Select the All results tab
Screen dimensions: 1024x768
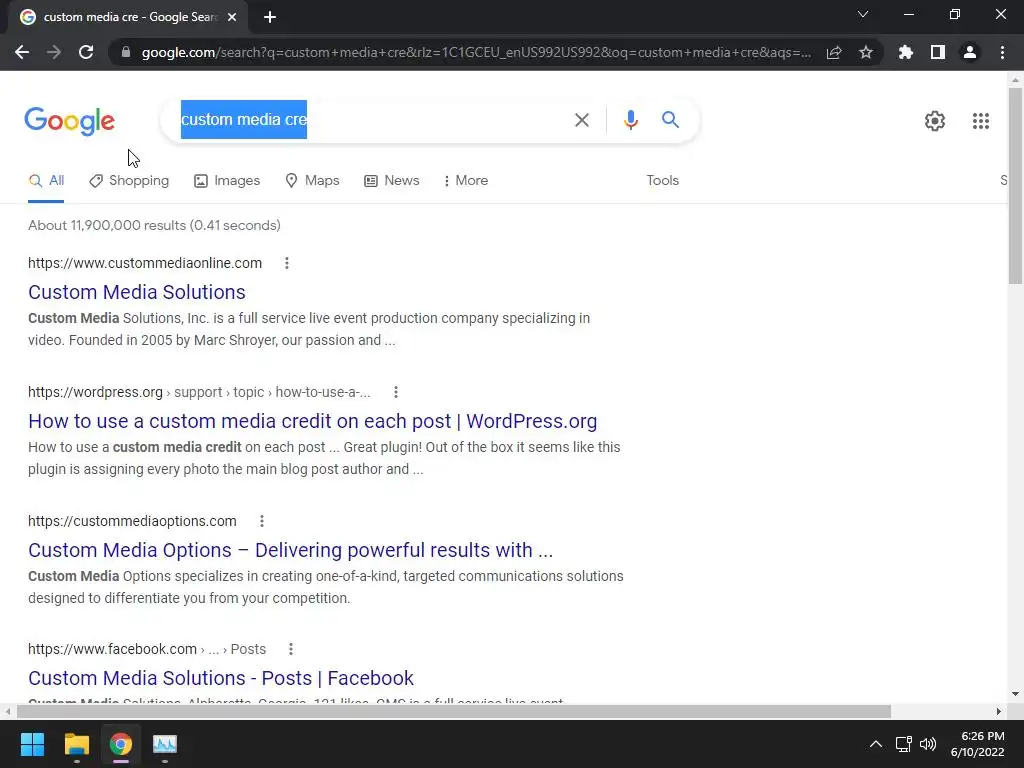click(46, 181)
